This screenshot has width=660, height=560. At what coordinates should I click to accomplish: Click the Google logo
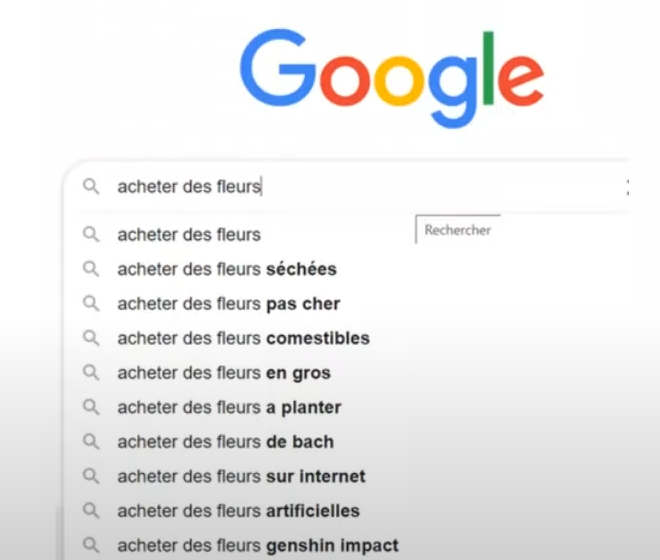tap(391, 78)
